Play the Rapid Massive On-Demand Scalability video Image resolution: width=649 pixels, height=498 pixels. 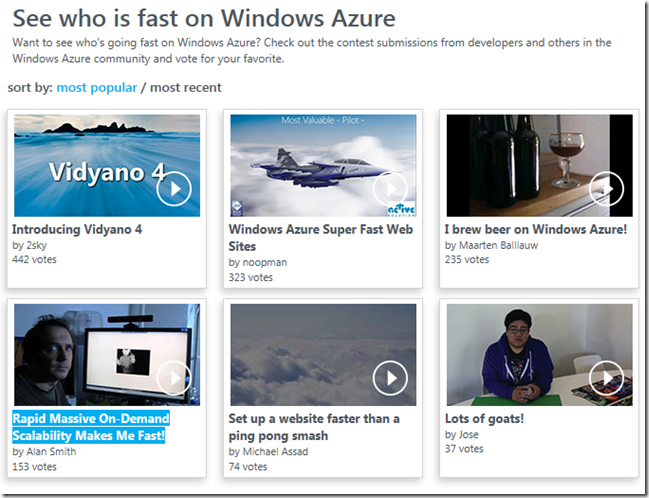(174, 378)
